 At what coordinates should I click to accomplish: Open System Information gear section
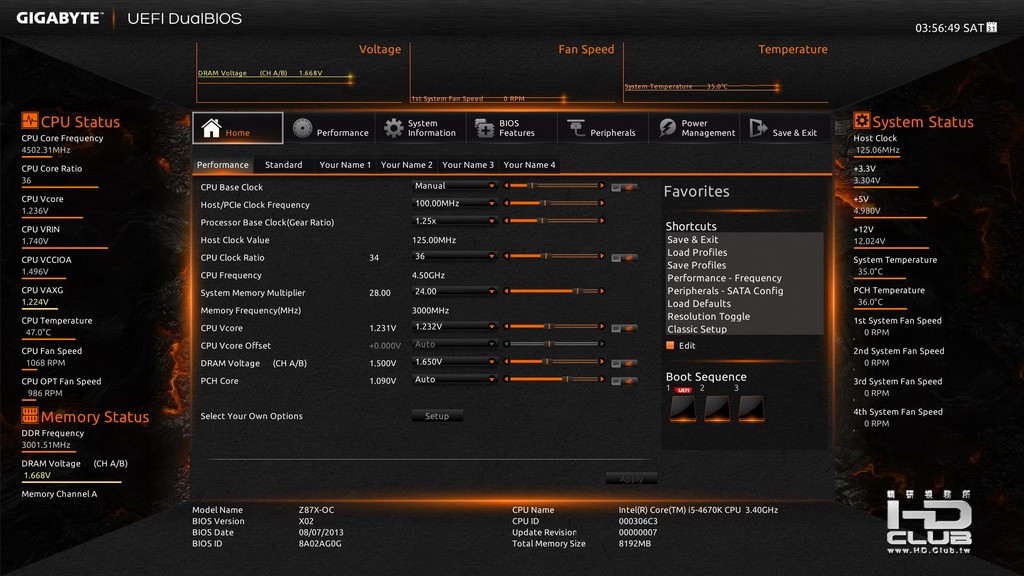420,128
